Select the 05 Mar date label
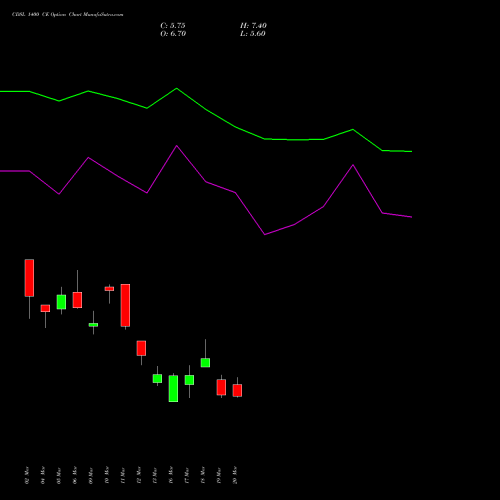The image size is (500, 500). click(x=59, y=475)
